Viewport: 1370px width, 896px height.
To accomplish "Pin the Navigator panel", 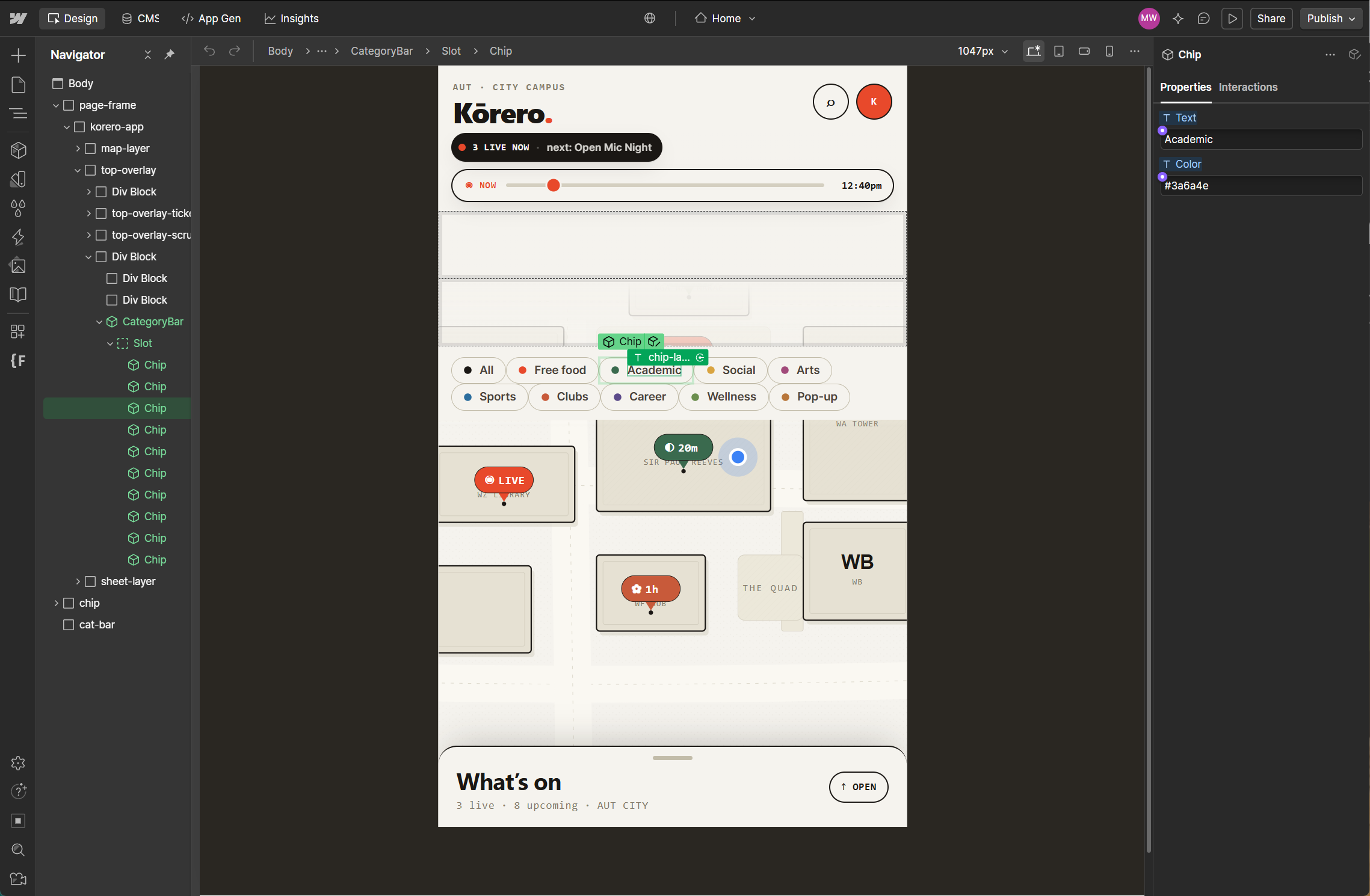I will click(170, 55).
